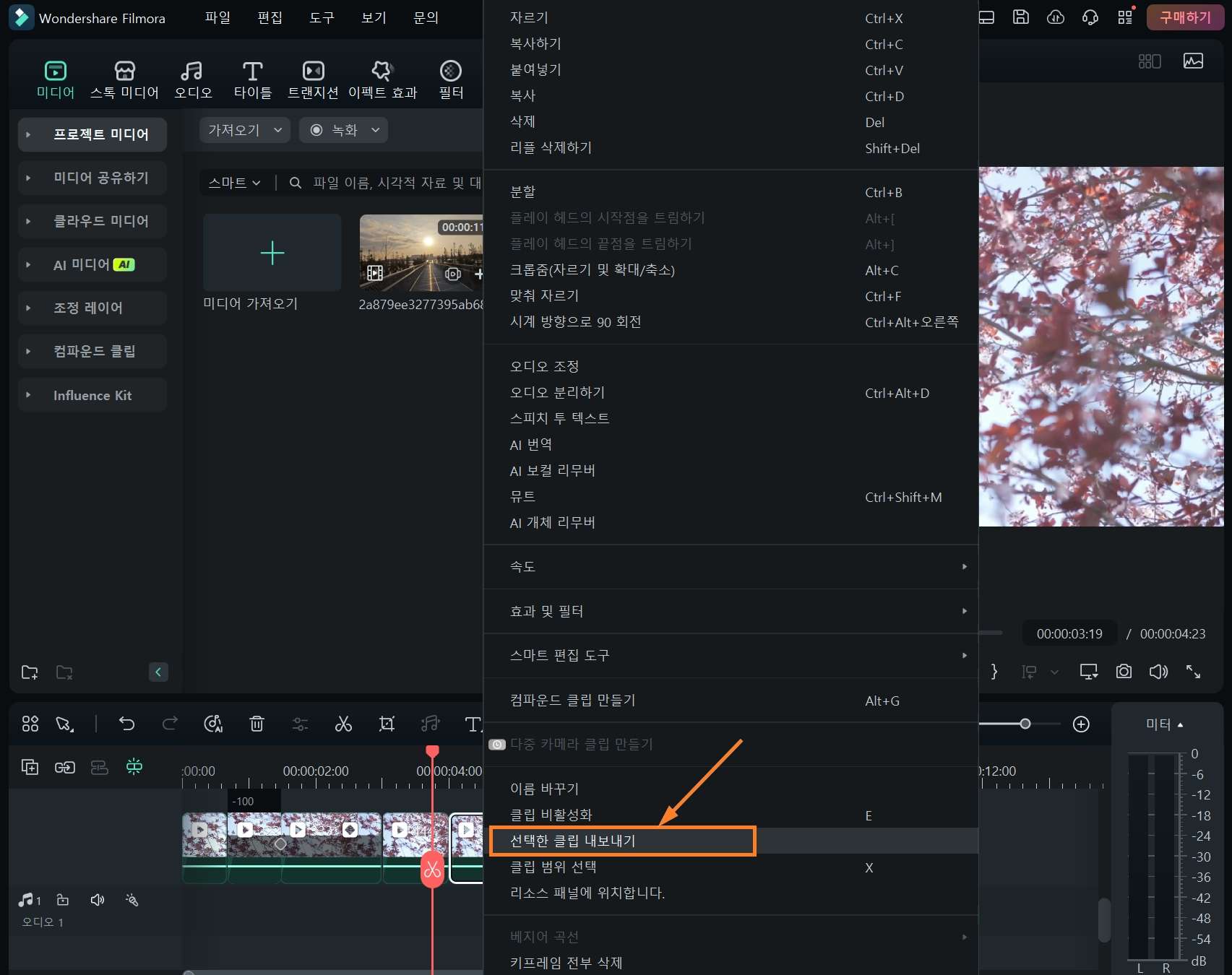This screenshot has width=1232, height=975.
Task: Open the 보기 menu
Action: (x=374, y=17)
